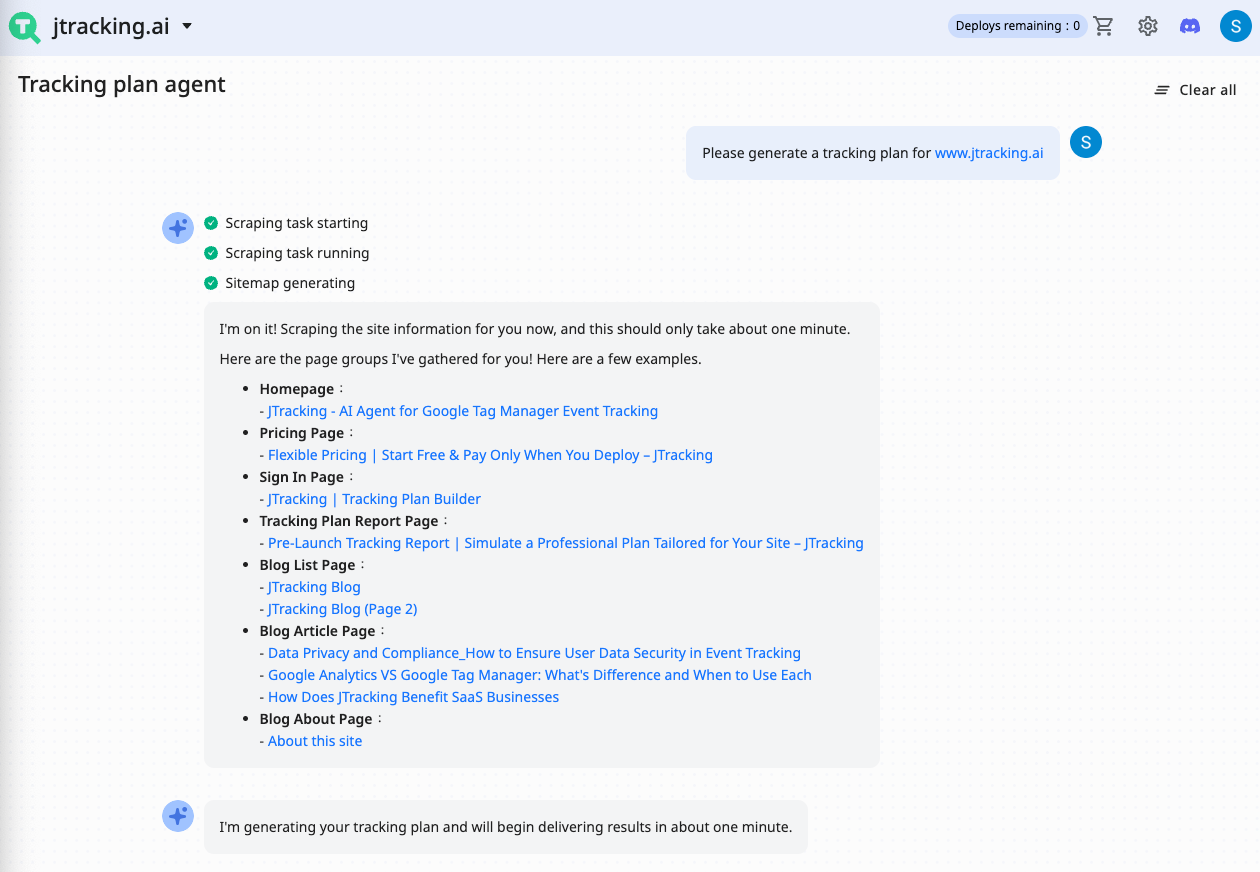Viewport: 1260px width, 872px height.
Task: Open Data Privacy and Compliance article link
Action: click(534, 653)
